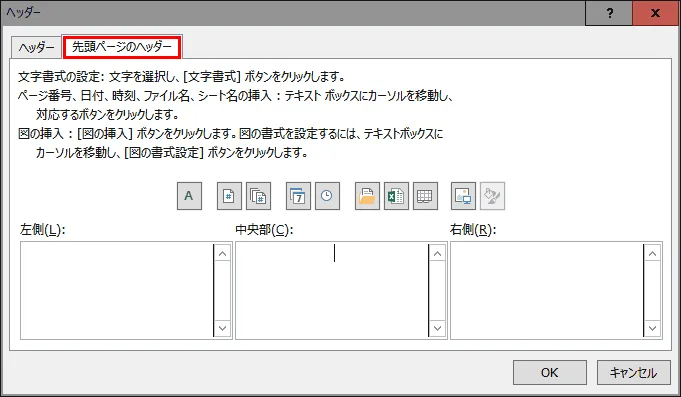Insert date calendar icon
This screenshot has height=397, width=681.
(298, 196)
